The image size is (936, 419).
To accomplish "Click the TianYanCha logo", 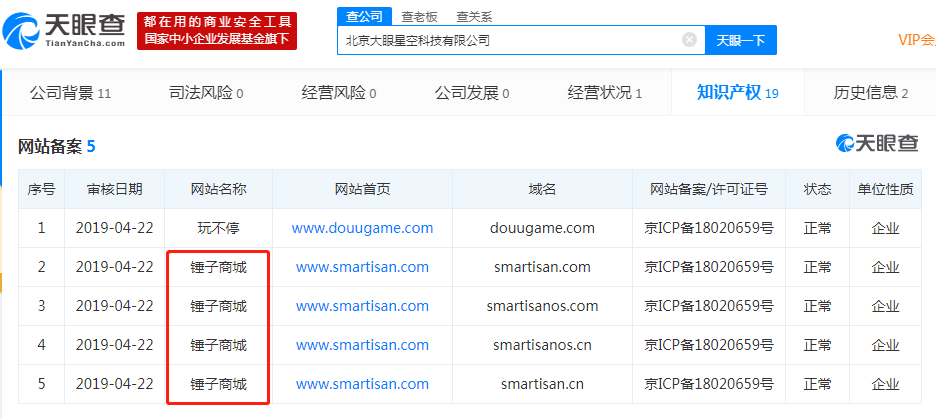I will (x=64, y=30).
